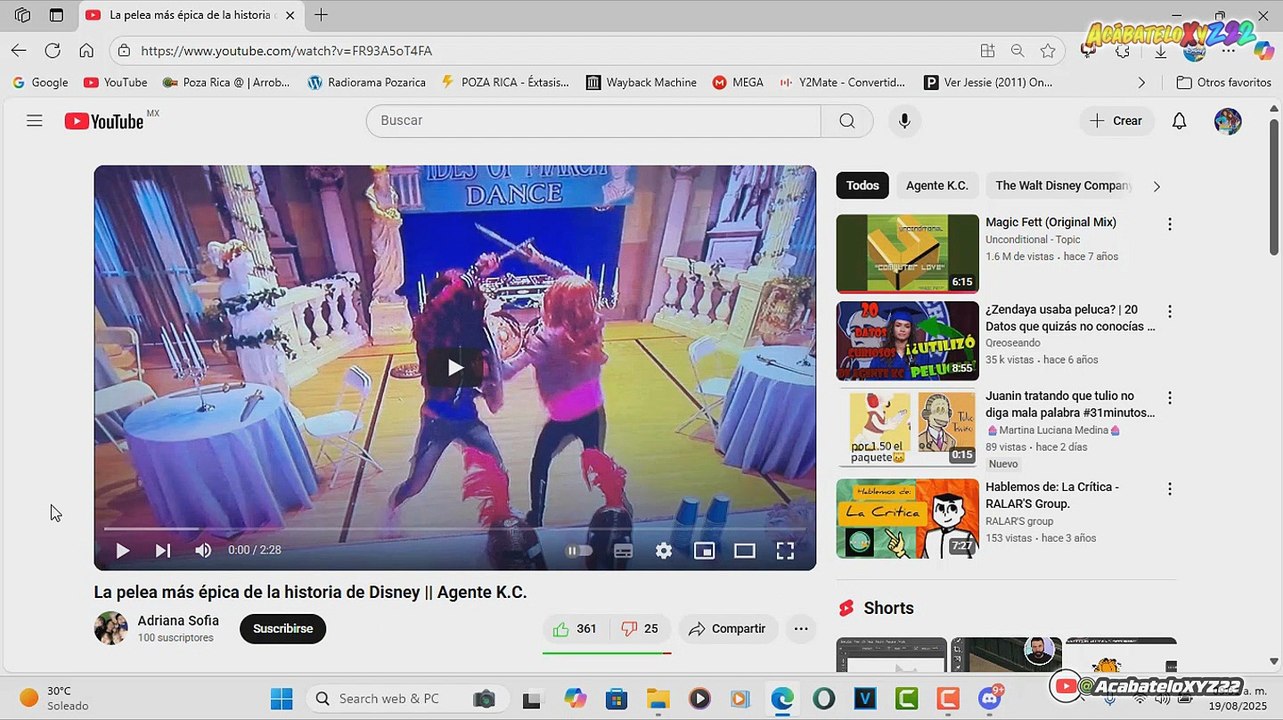Add this page to favorites with the star
1283x720 pixels.
click(1048, 51)
